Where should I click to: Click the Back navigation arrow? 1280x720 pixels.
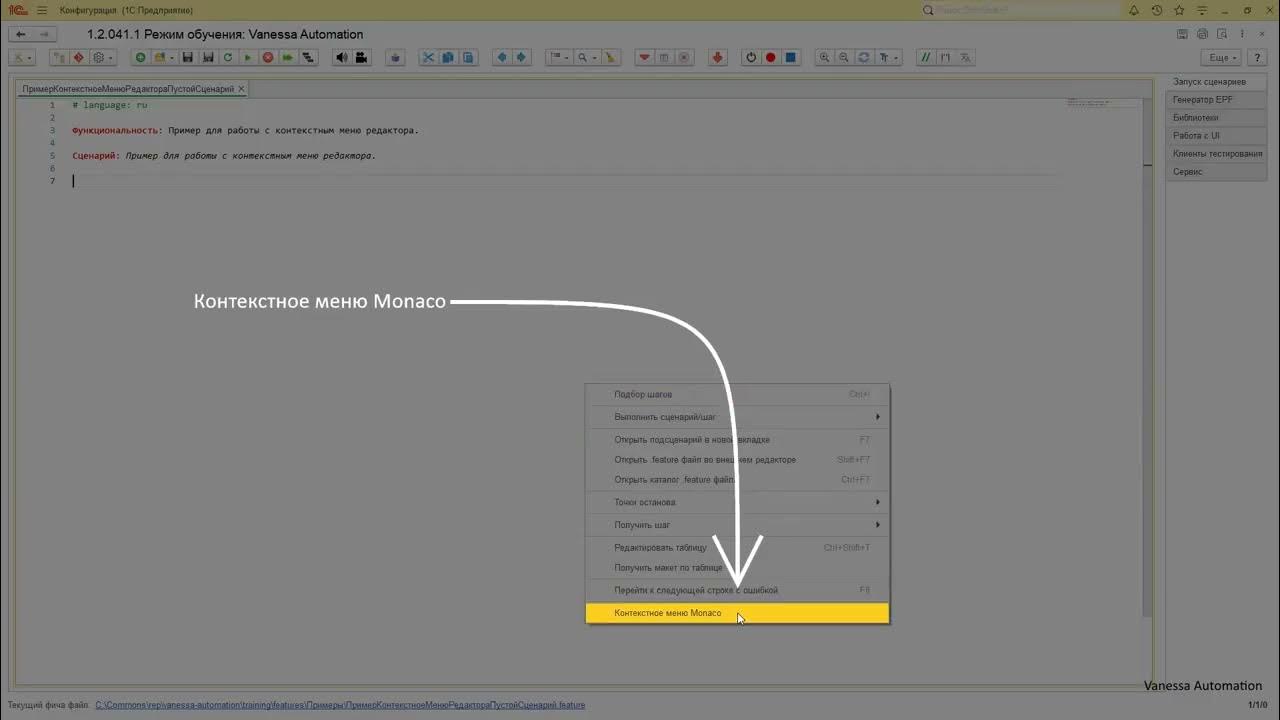click(20, 34)
